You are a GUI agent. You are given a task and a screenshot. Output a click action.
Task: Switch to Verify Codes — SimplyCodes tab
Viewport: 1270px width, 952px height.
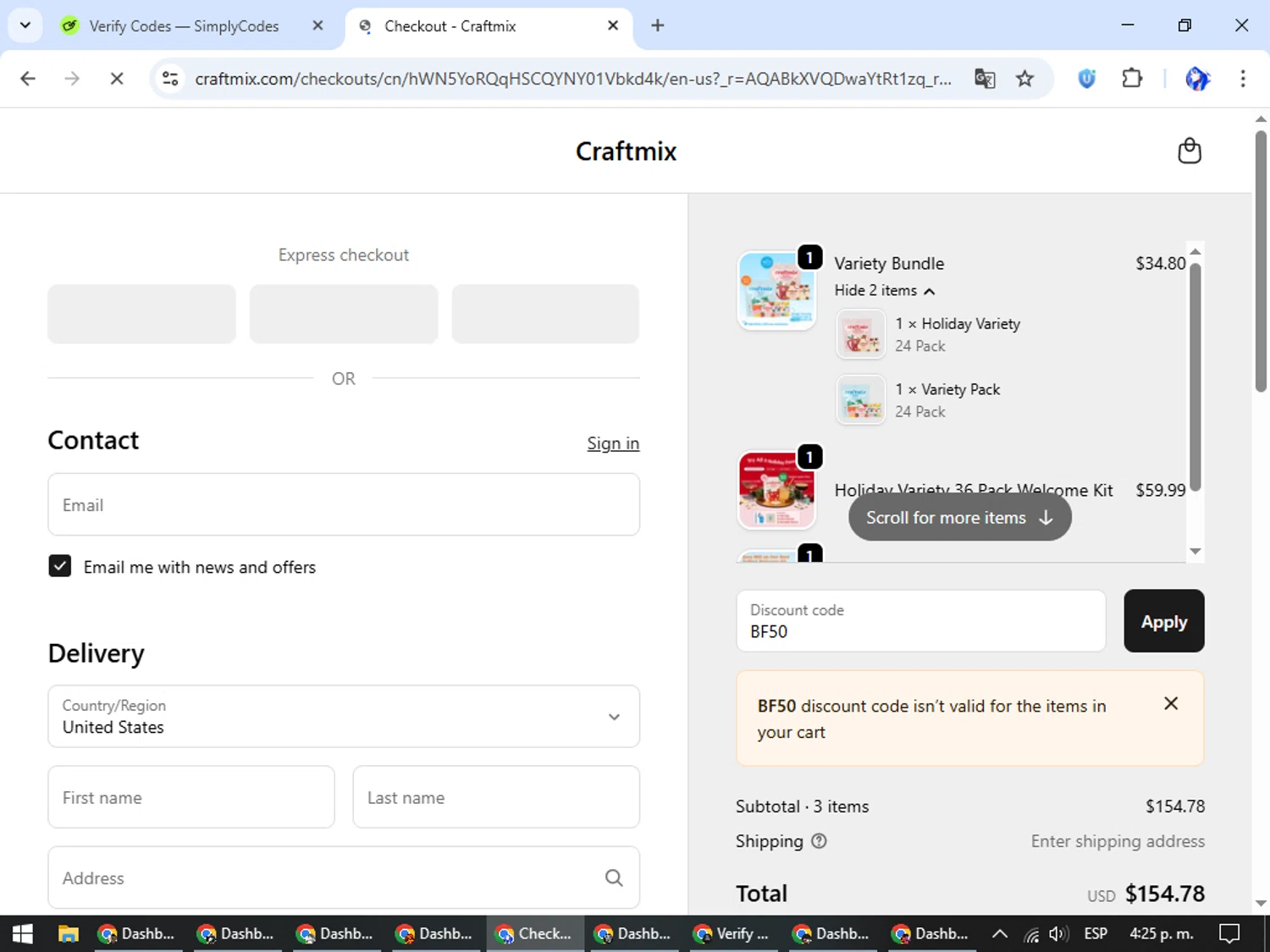click(x=183, y=26)
